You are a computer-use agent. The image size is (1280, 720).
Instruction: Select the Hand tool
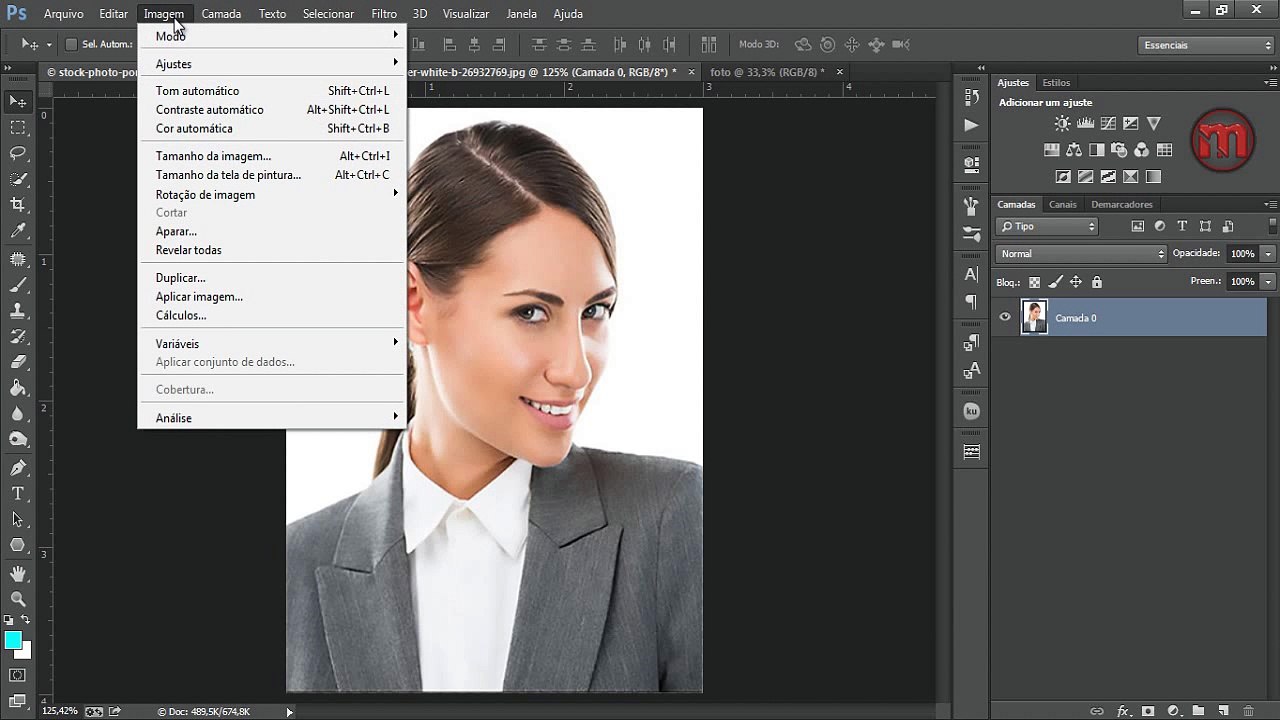click(x=18, y=574)
